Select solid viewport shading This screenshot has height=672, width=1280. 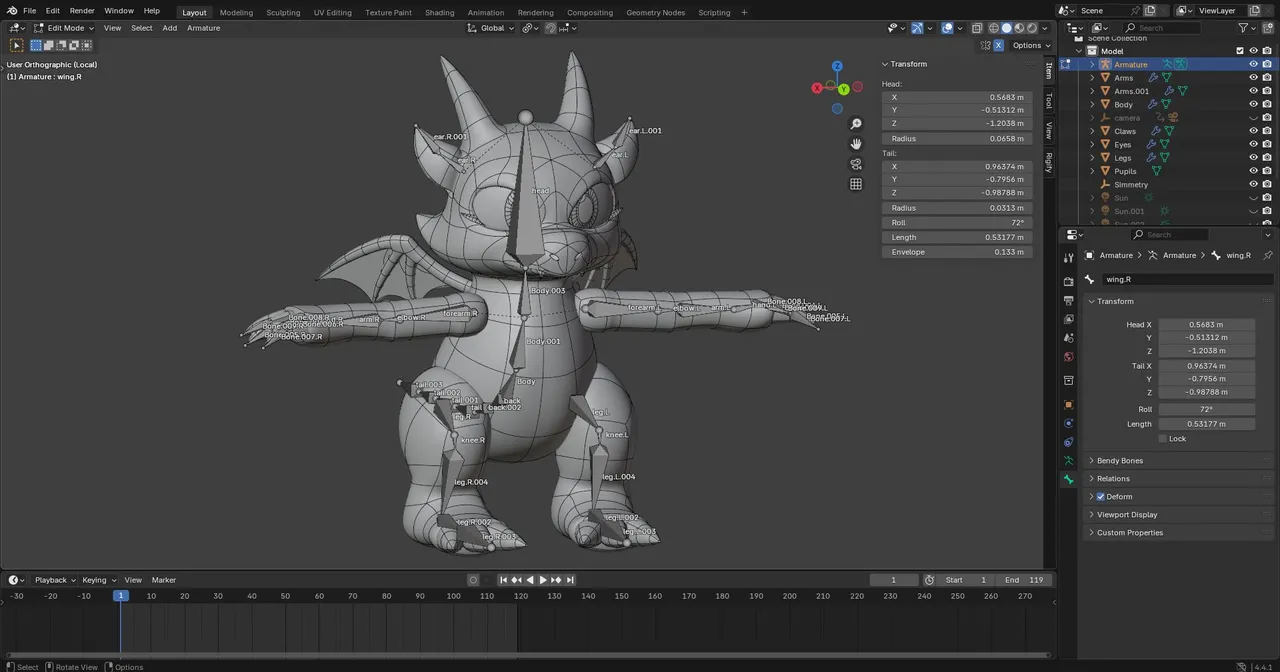(x=1007, y=28)
